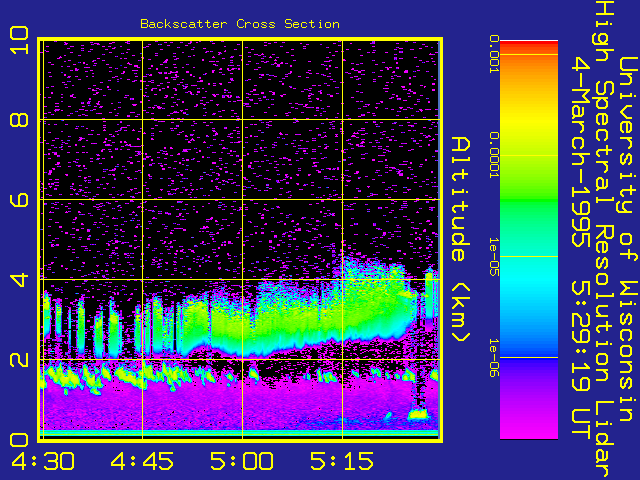
Task: Click the 'High Spectral Resolution Lidar' vertical text
Action: click(x=604, y=239)
